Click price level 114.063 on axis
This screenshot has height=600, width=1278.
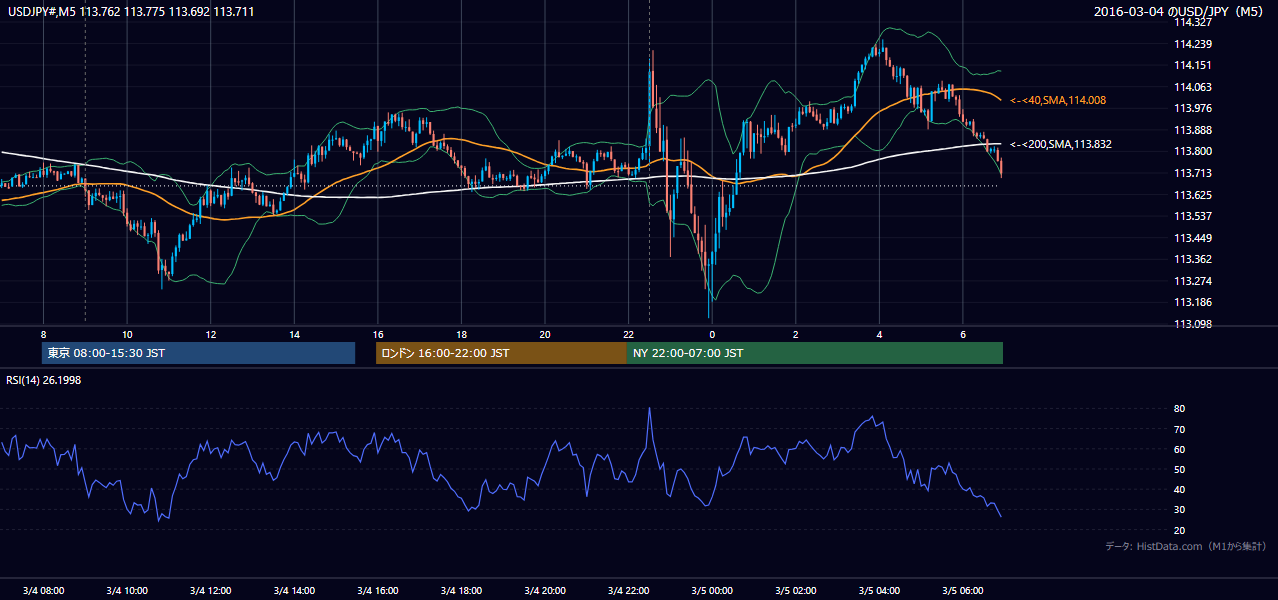(1192, 87)
